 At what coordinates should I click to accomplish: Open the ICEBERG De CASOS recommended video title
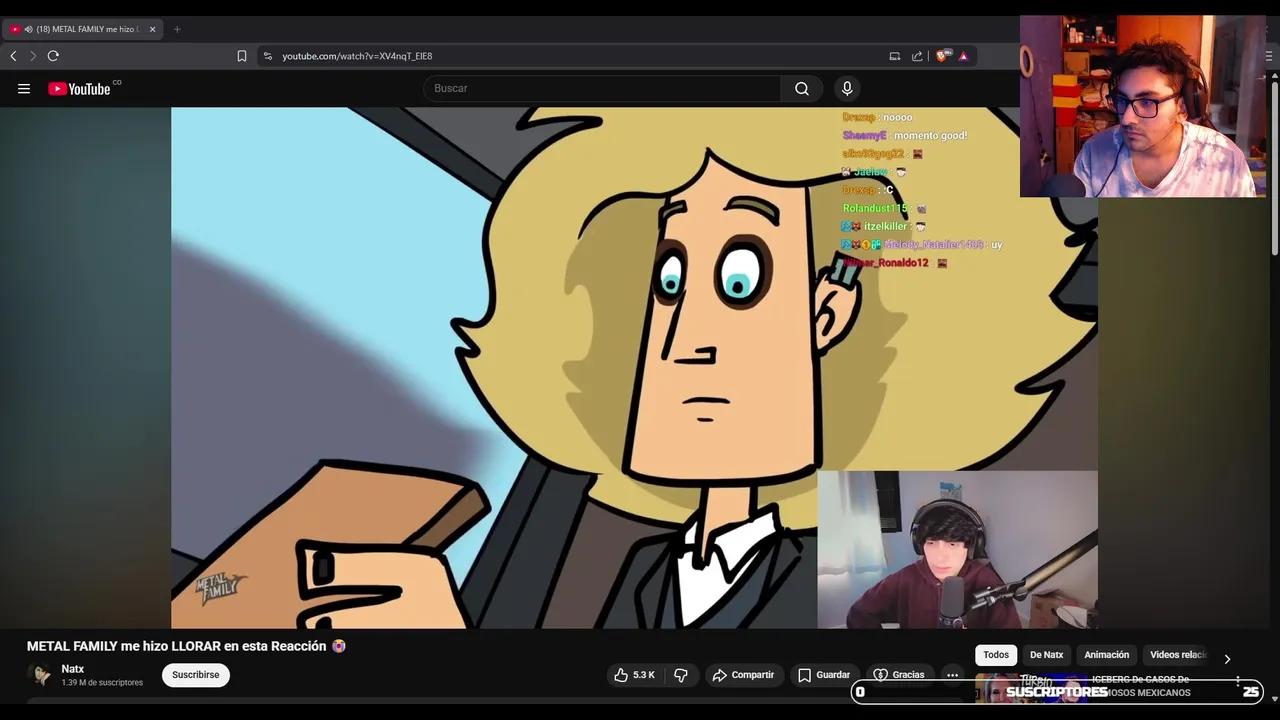[x=1141, y=686]
